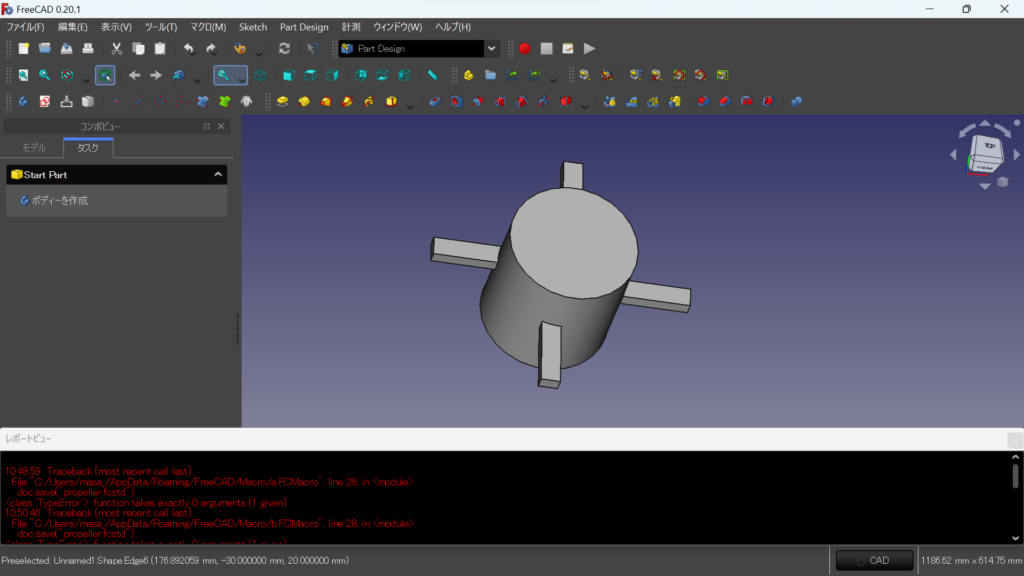Image resolution: width=1024 pixels, height=576 pixels.
Task: Click the navigation cube right arrow
Action: pyautogui.click(x=1017, y=155)
